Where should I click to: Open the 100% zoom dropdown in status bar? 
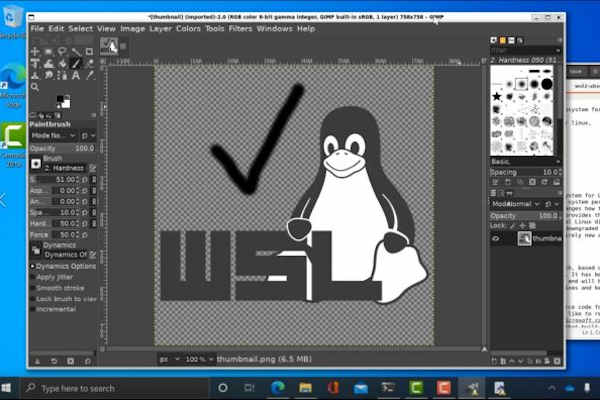pos(199,359)
